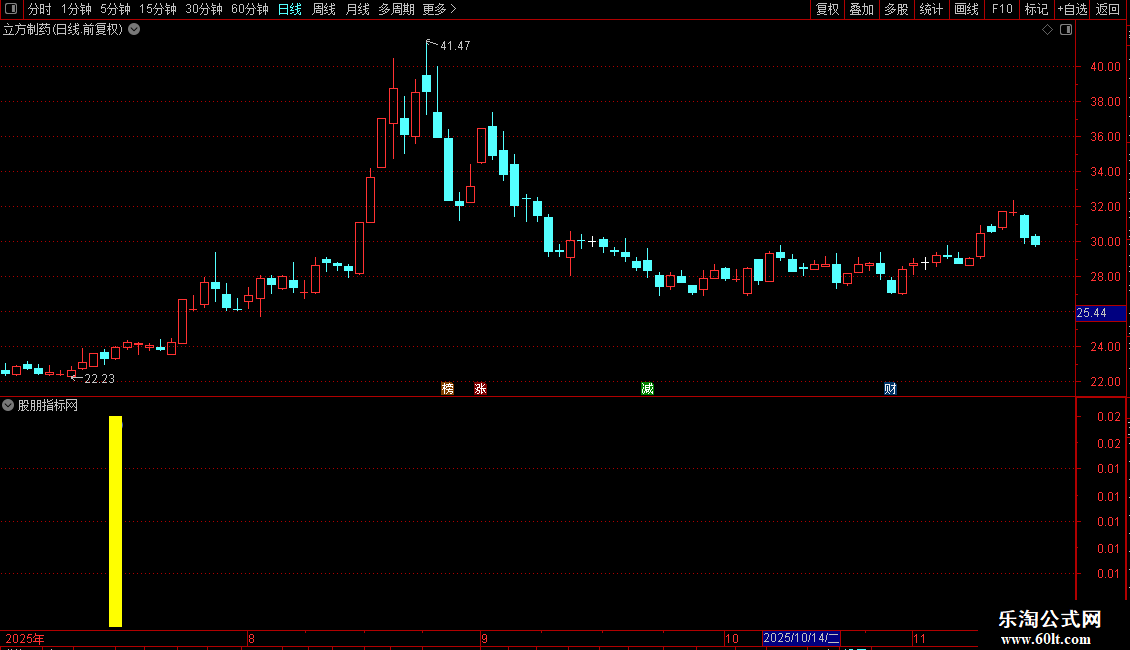The width and height of the screenshot is (1130, 650).
Task: Click month 11 on the time axis
Action: click(920, 638)
